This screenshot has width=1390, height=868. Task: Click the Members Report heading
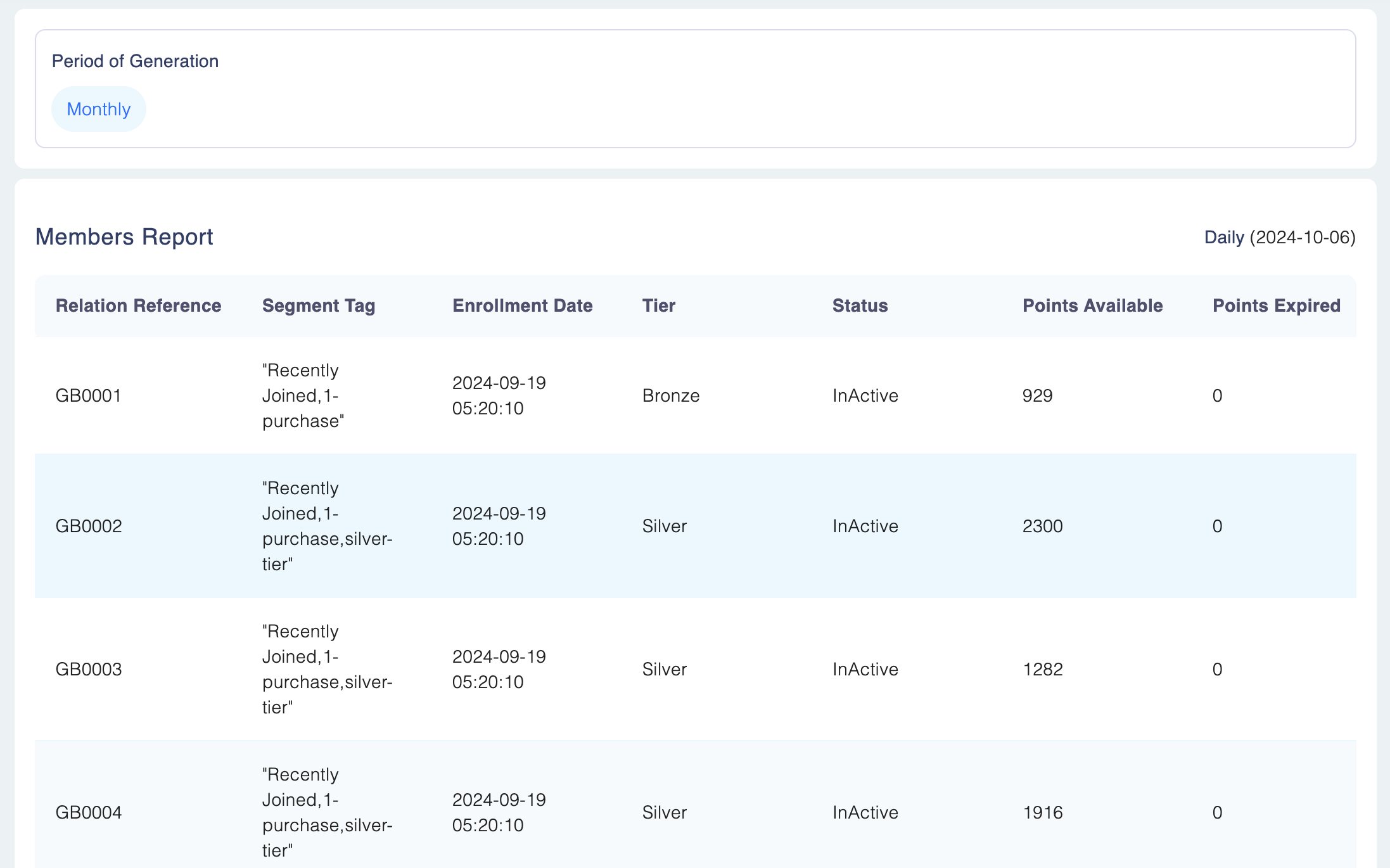[124, 236]
